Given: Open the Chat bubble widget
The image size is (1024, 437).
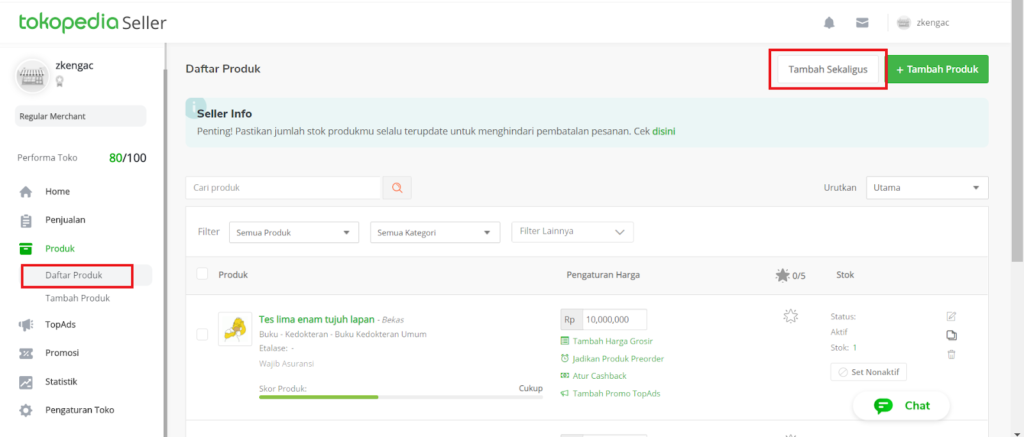Looking at the screenshot, I should point(901,406).
